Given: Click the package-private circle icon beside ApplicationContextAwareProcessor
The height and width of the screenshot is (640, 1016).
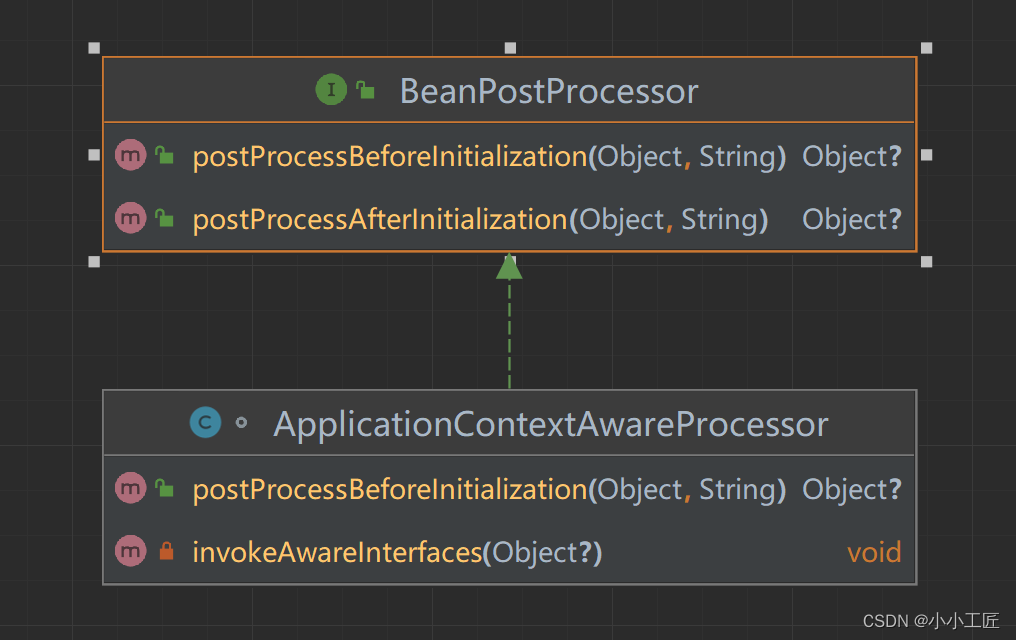Looking at the screenshot, I should 241,423.
